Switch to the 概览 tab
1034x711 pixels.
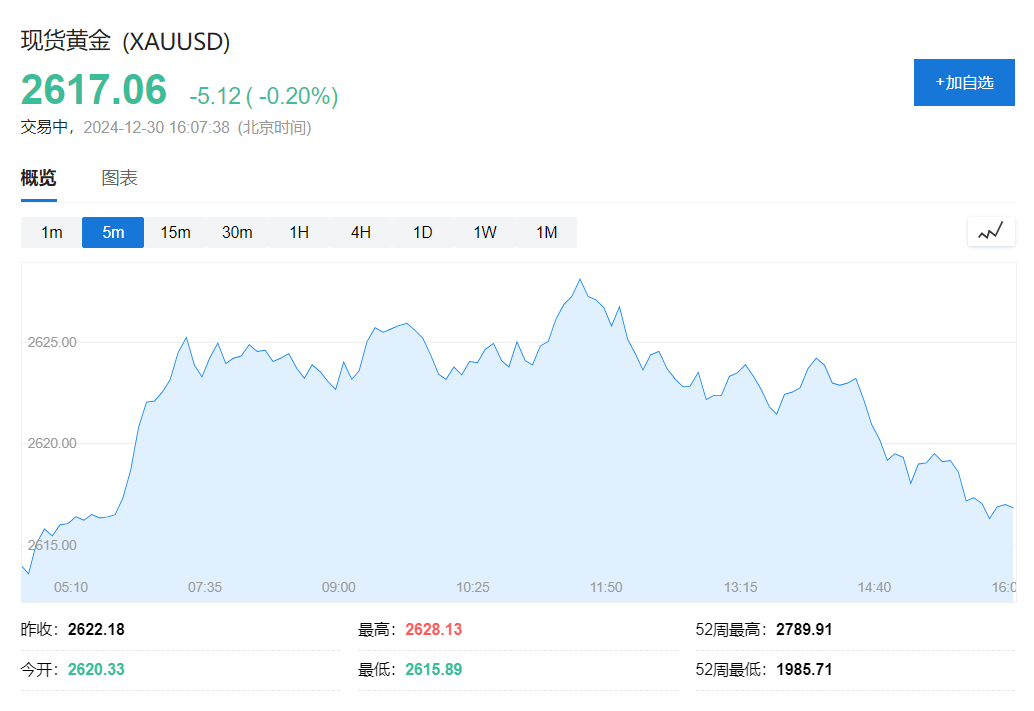coord(39,179)
